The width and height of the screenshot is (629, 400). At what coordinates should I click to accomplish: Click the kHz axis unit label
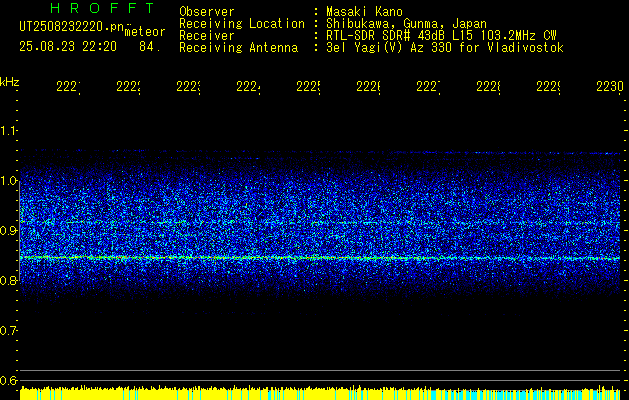tap(10, 82)
